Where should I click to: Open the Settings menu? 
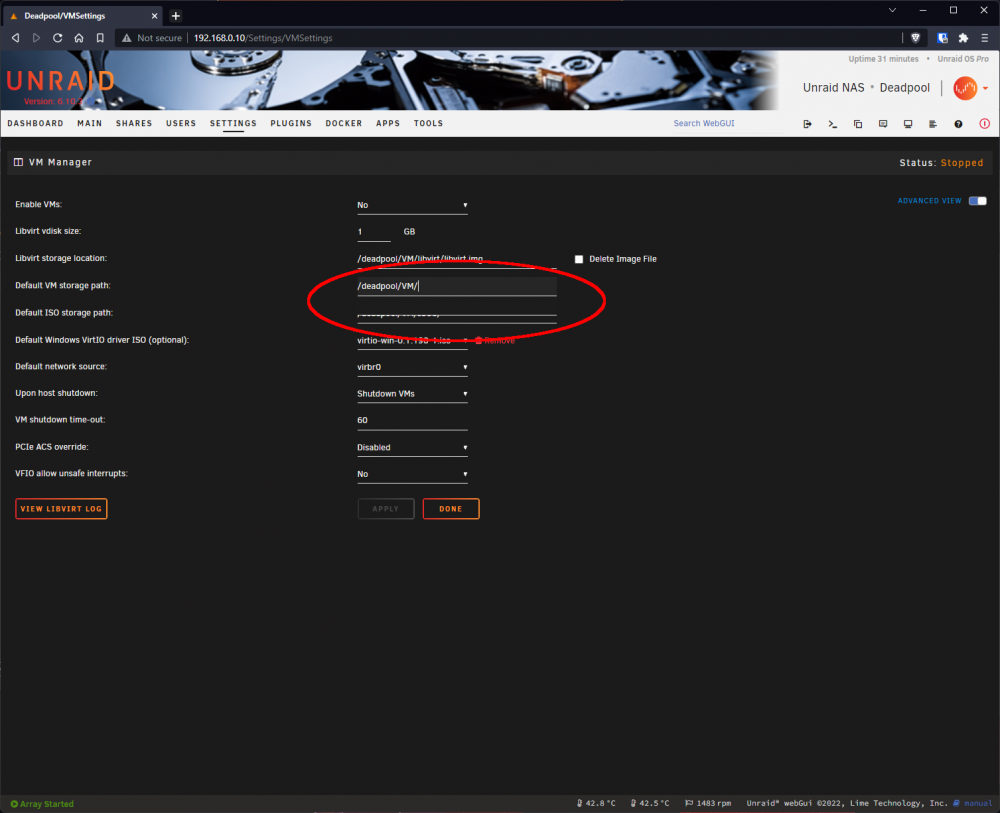click(x=233, y=124)
